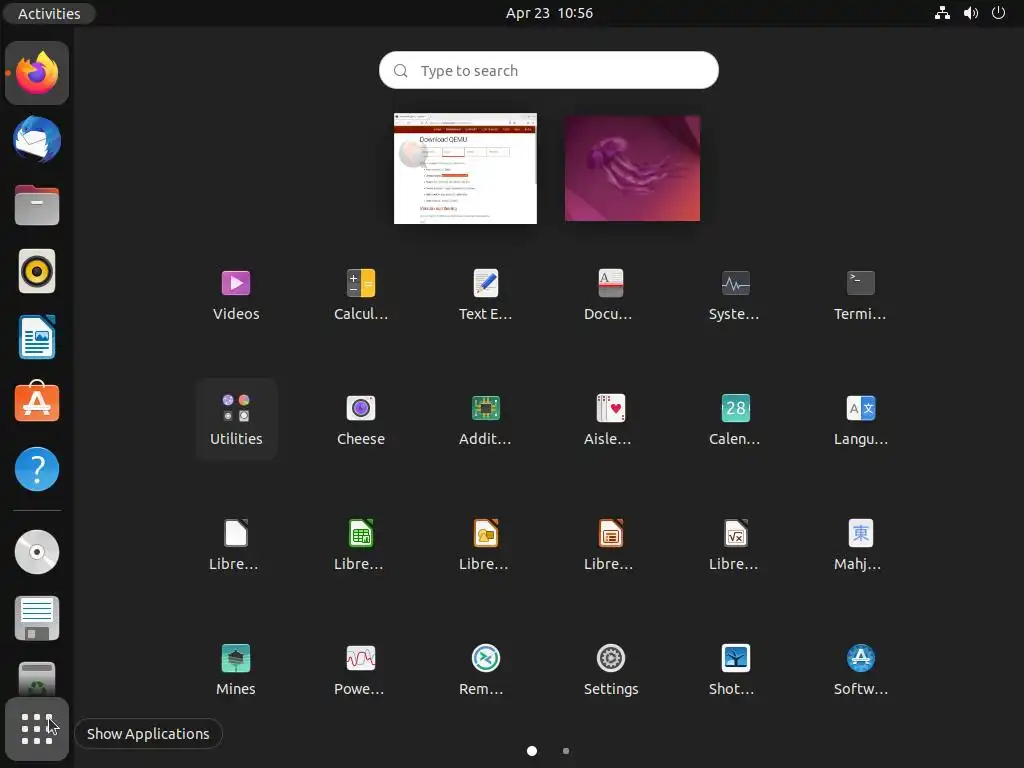The height and width of the screenshot is (768, 1024).
Task: Select the first app grid page dot
Action: [x=532, y=751]
